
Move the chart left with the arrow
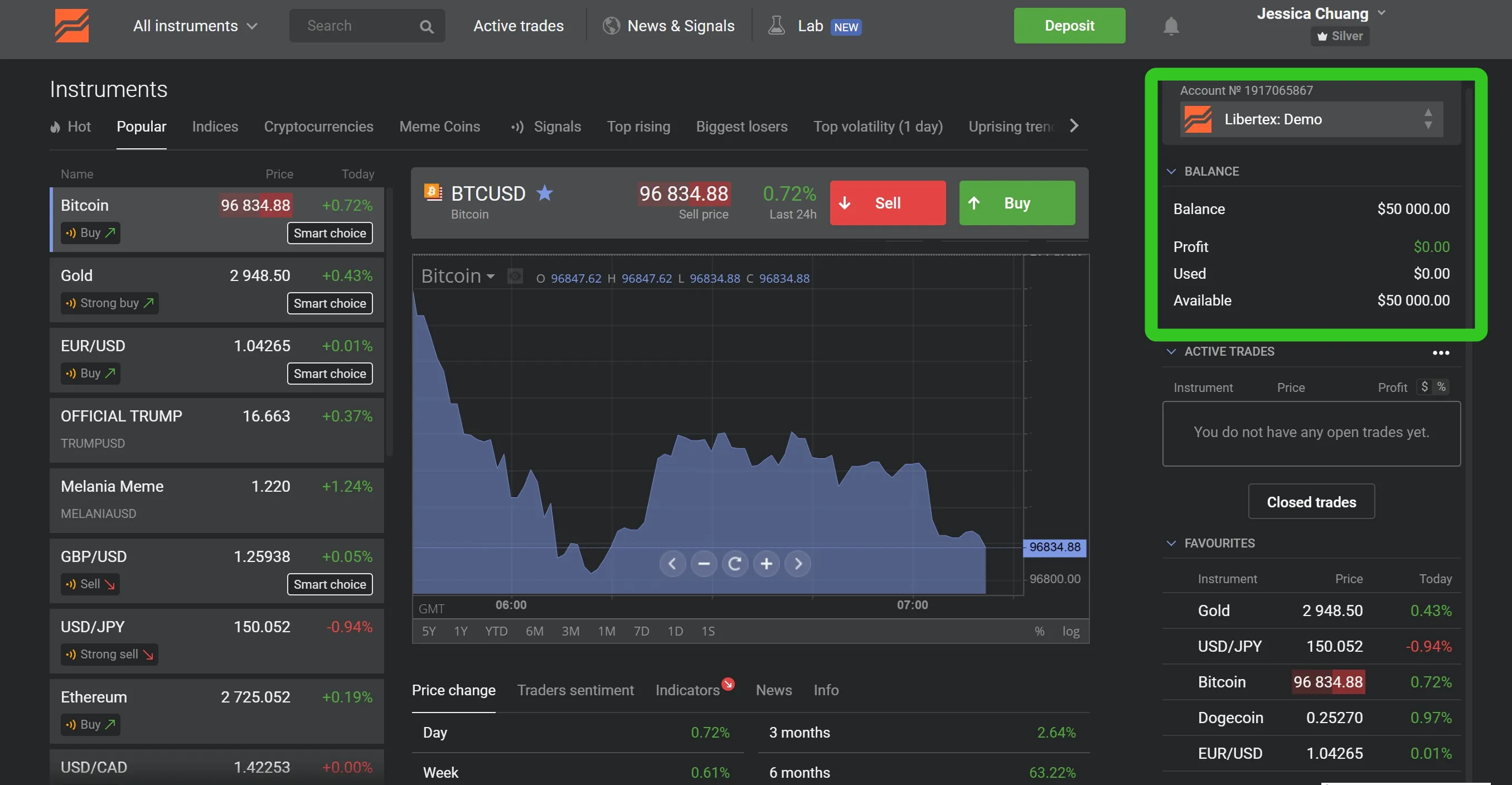[x=672, y=564]
